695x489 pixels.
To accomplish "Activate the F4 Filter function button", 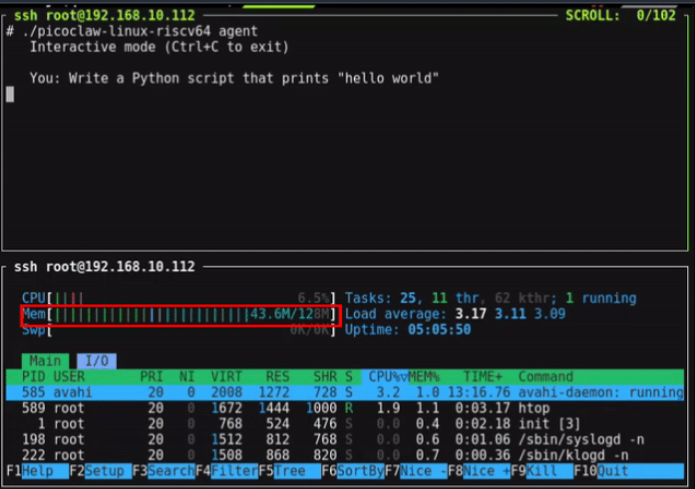I will point(226,470).
